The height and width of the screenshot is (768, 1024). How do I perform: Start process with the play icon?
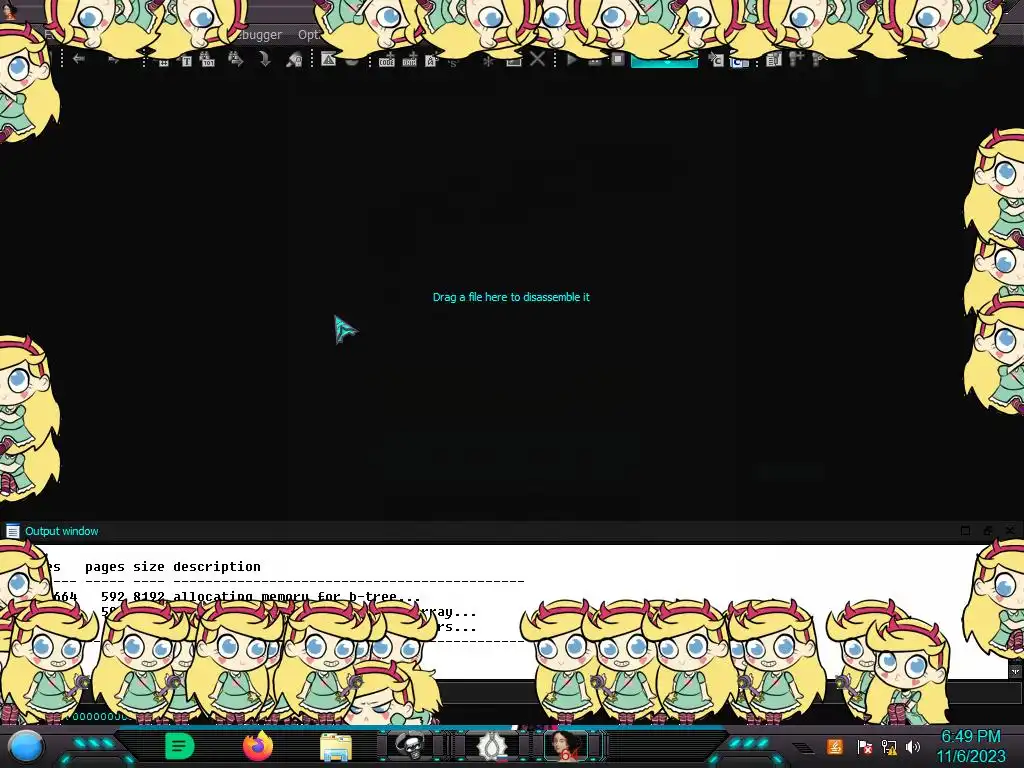(572, 60)
